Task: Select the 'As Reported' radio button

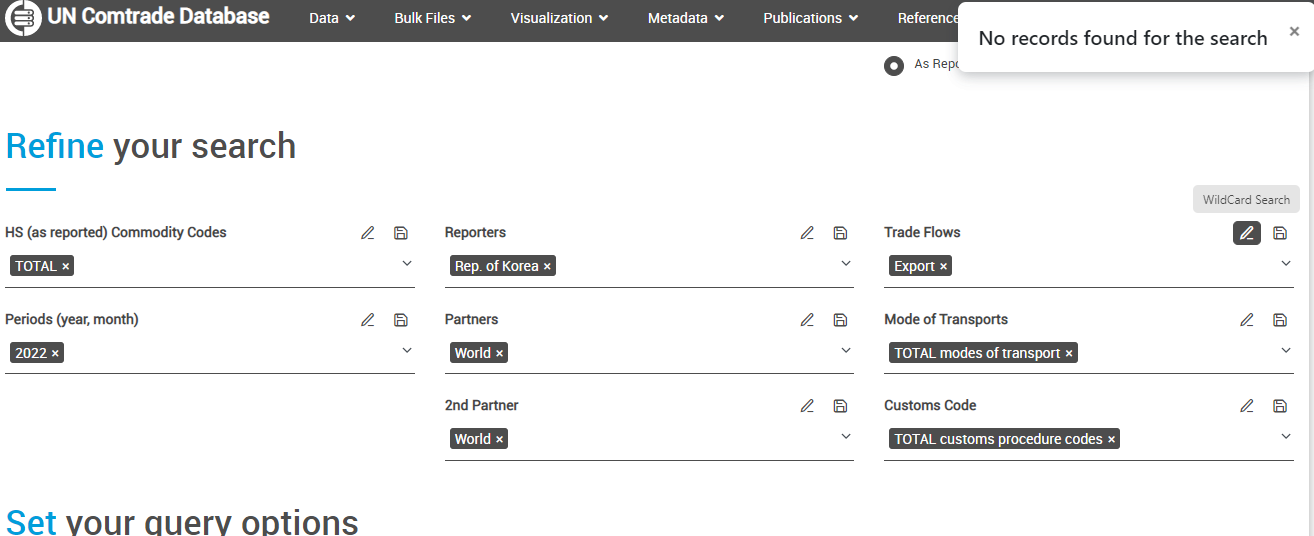Action: pos(894,66)
